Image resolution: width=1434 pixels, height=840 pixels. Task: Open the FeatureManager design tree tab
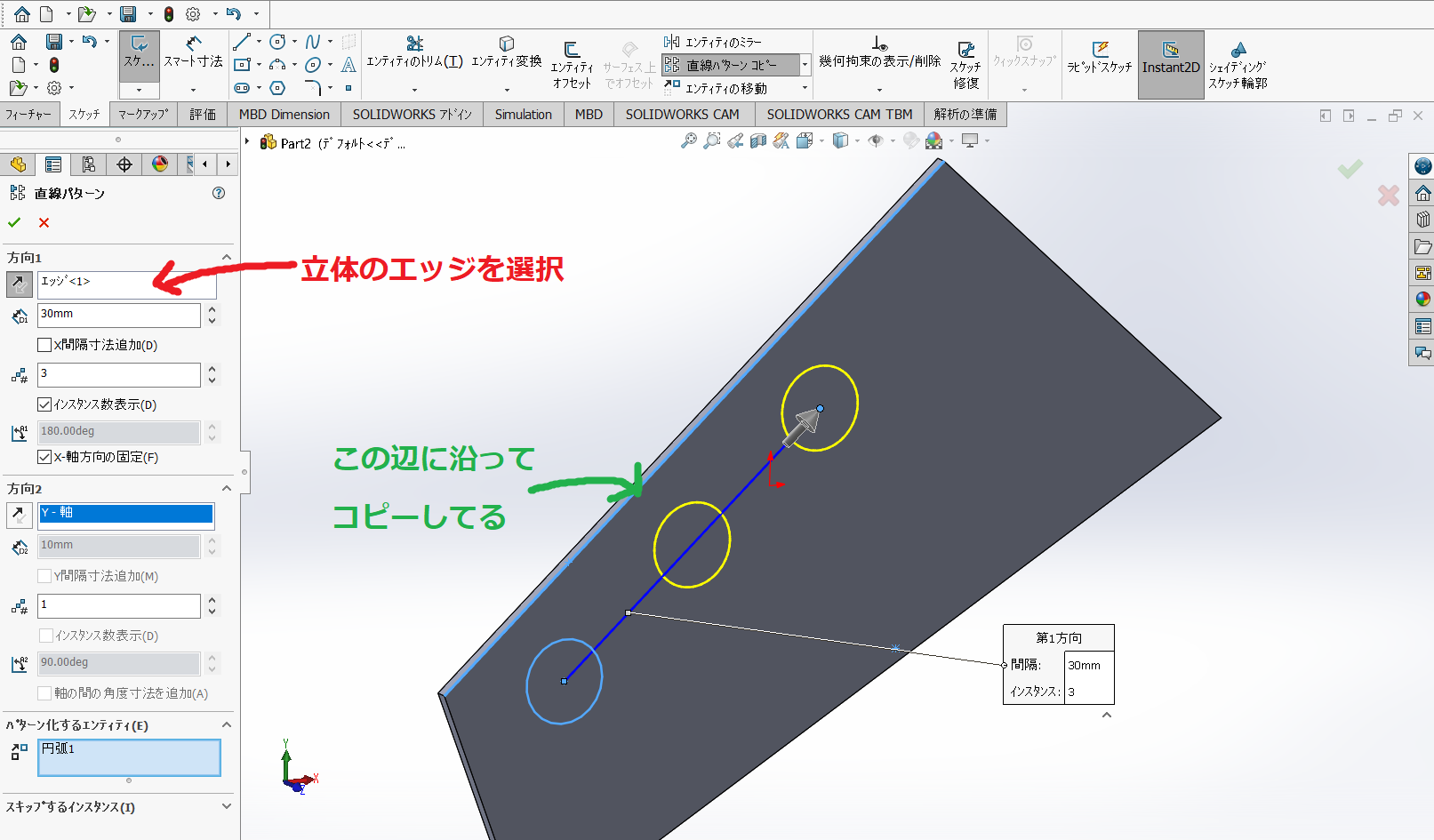[x=18, y=164]
